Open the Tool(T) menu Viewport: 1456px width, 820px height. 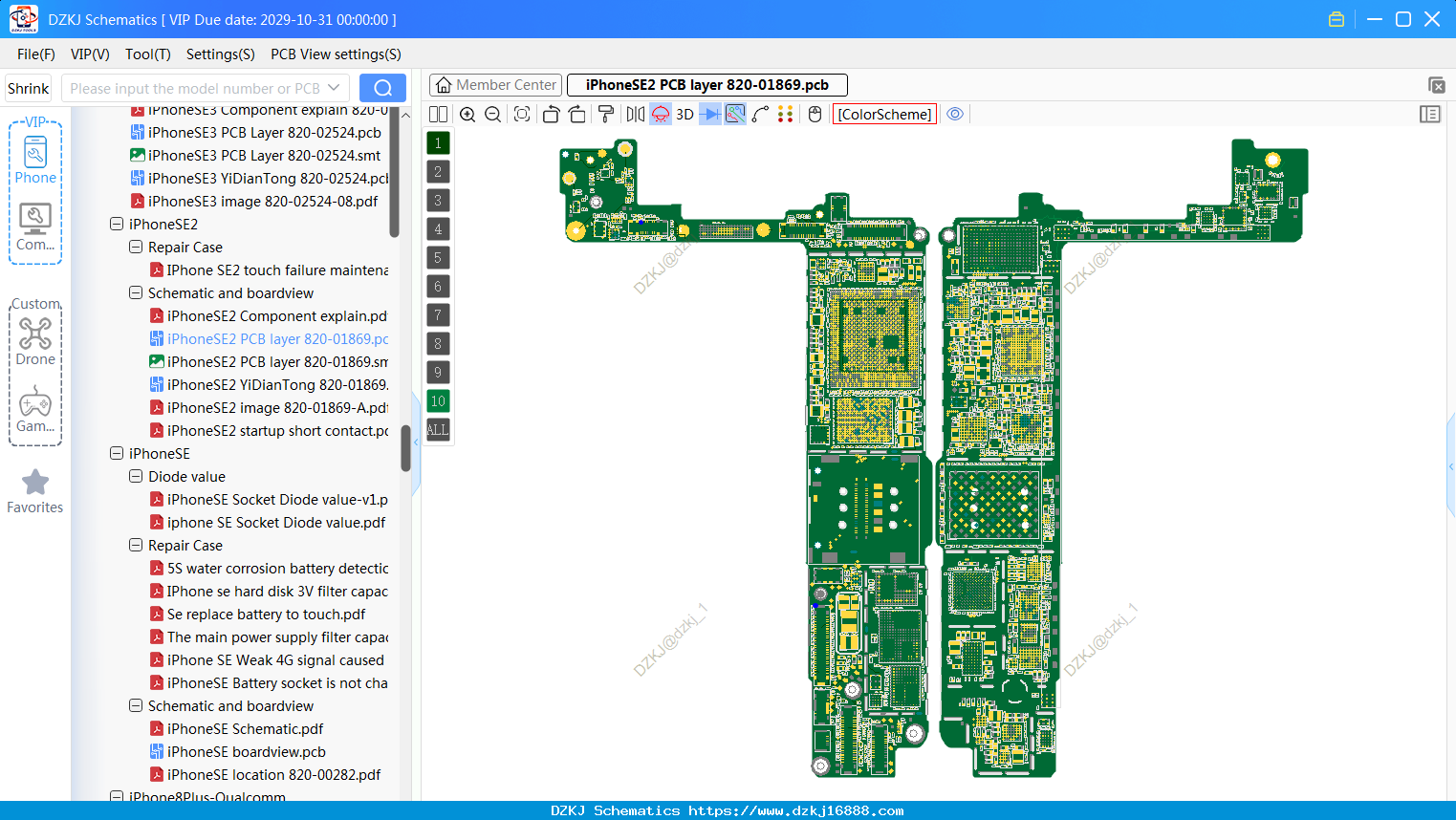coord(148,54)
